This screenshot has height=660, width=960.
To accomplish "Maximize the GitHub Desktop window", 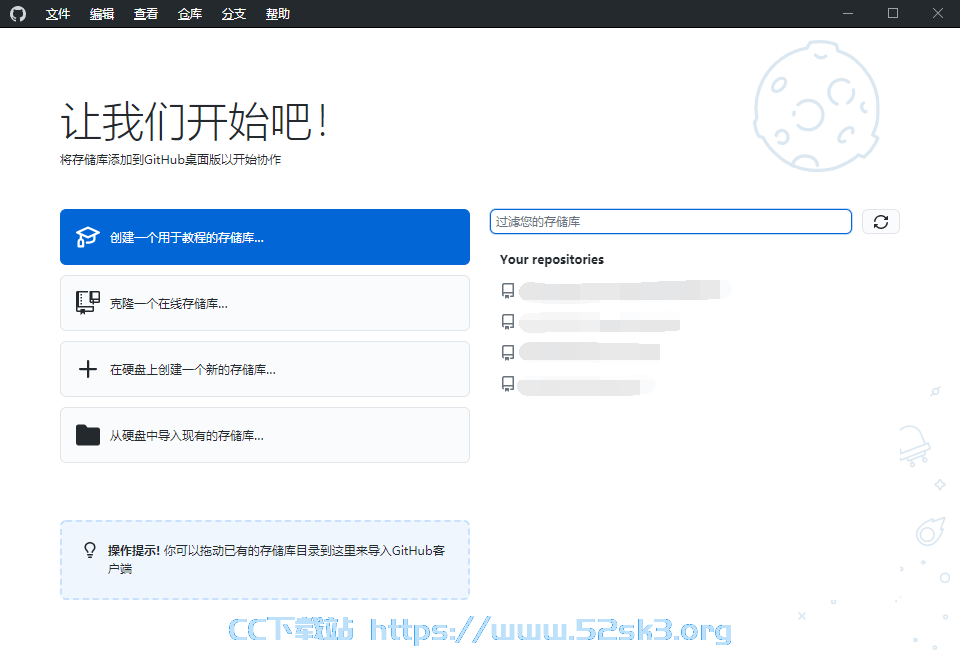I will point(893,13).
